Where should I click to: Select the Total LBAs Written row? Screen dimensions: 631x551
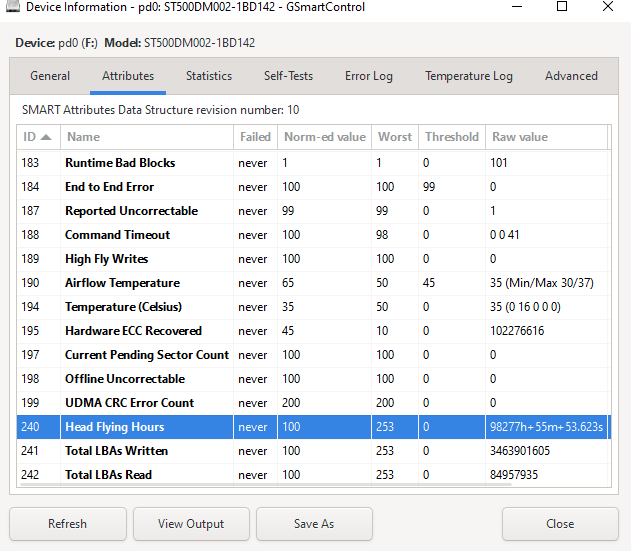[116, 451]
